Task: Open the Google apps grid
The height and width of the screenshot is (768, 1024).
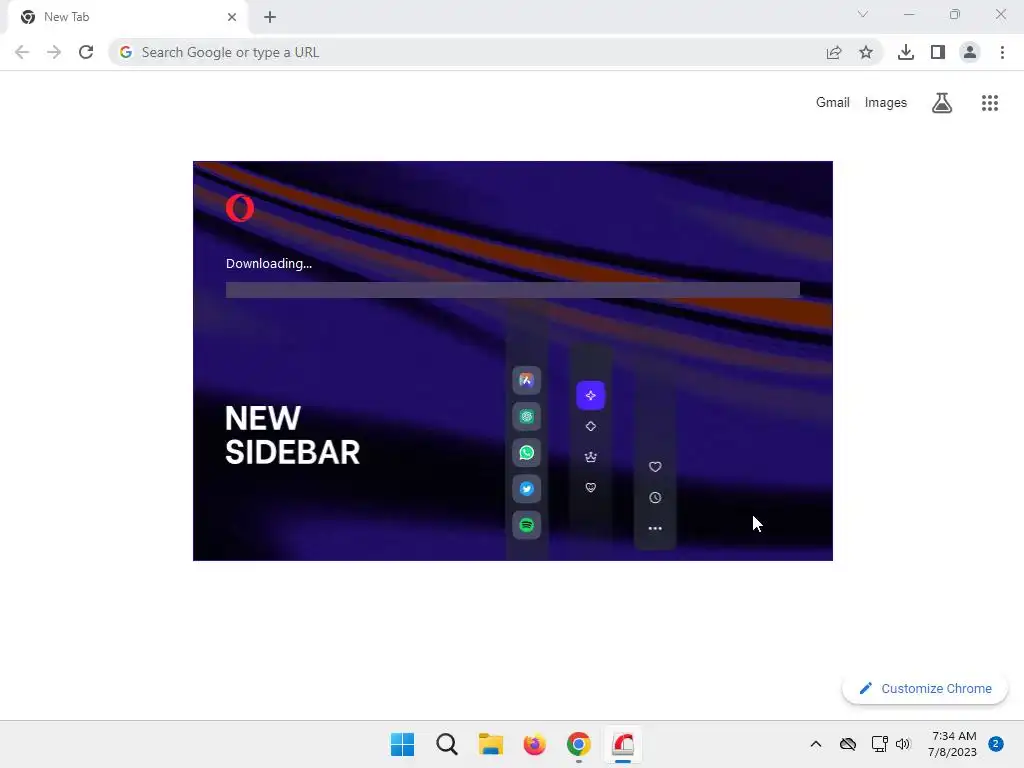Action: (x=990, y=103)
